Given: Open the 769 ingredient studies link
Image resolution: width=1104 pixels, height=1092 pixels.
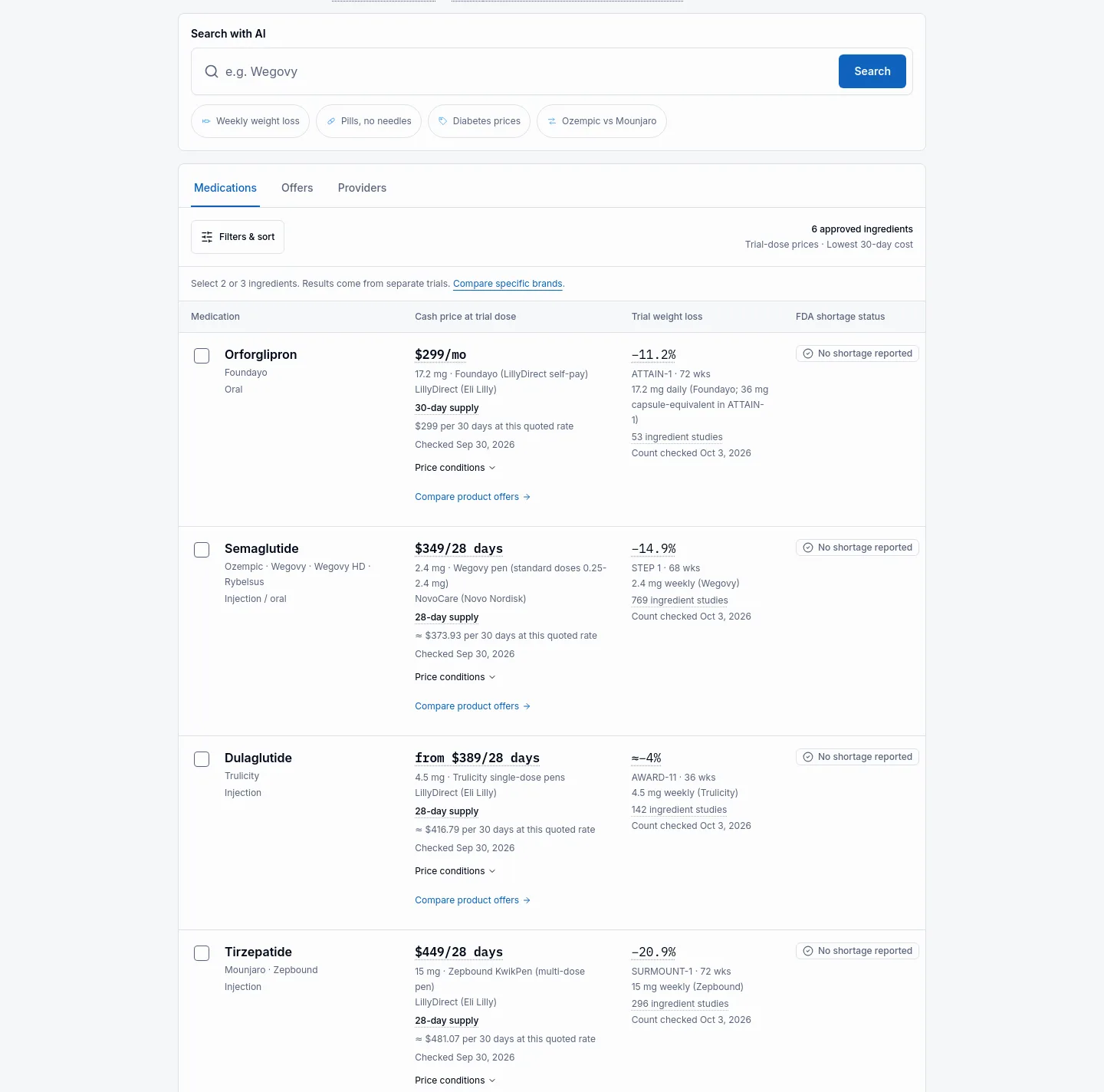Looking at the screenshot, I should [x=680, y=600].
